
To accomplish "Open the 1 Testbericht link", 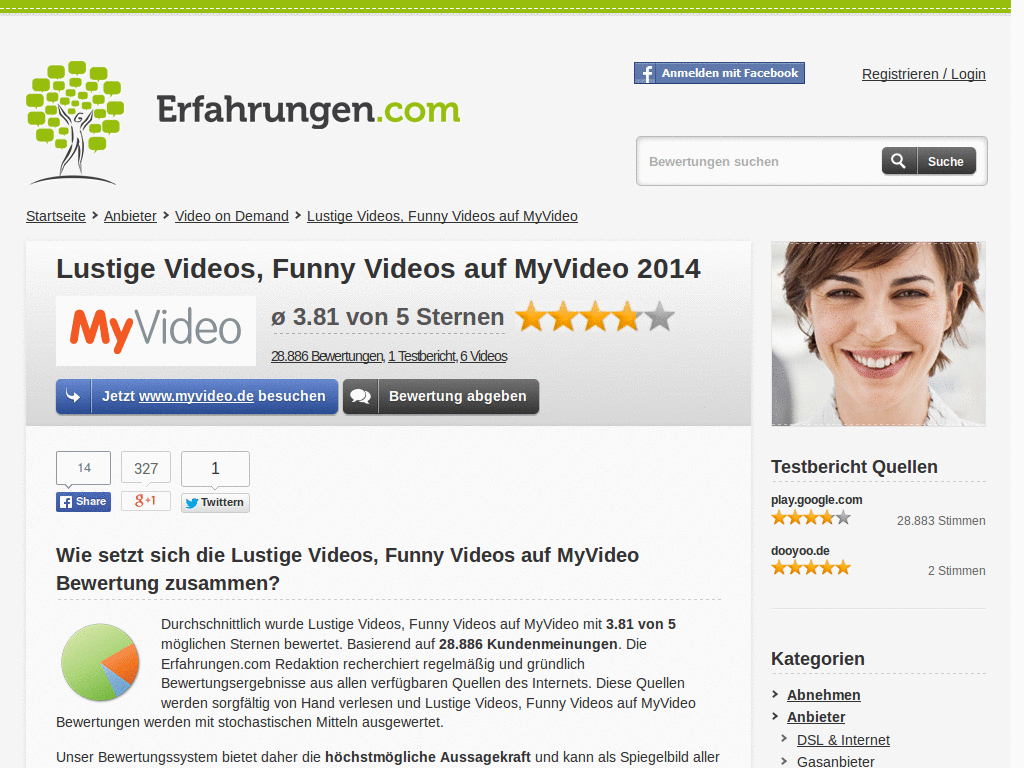I will 422,357.
